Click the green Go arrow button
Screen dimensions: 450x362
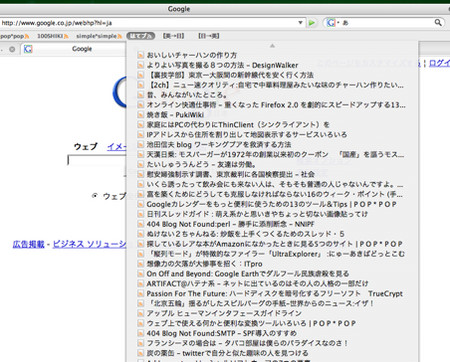pos(312,23)
